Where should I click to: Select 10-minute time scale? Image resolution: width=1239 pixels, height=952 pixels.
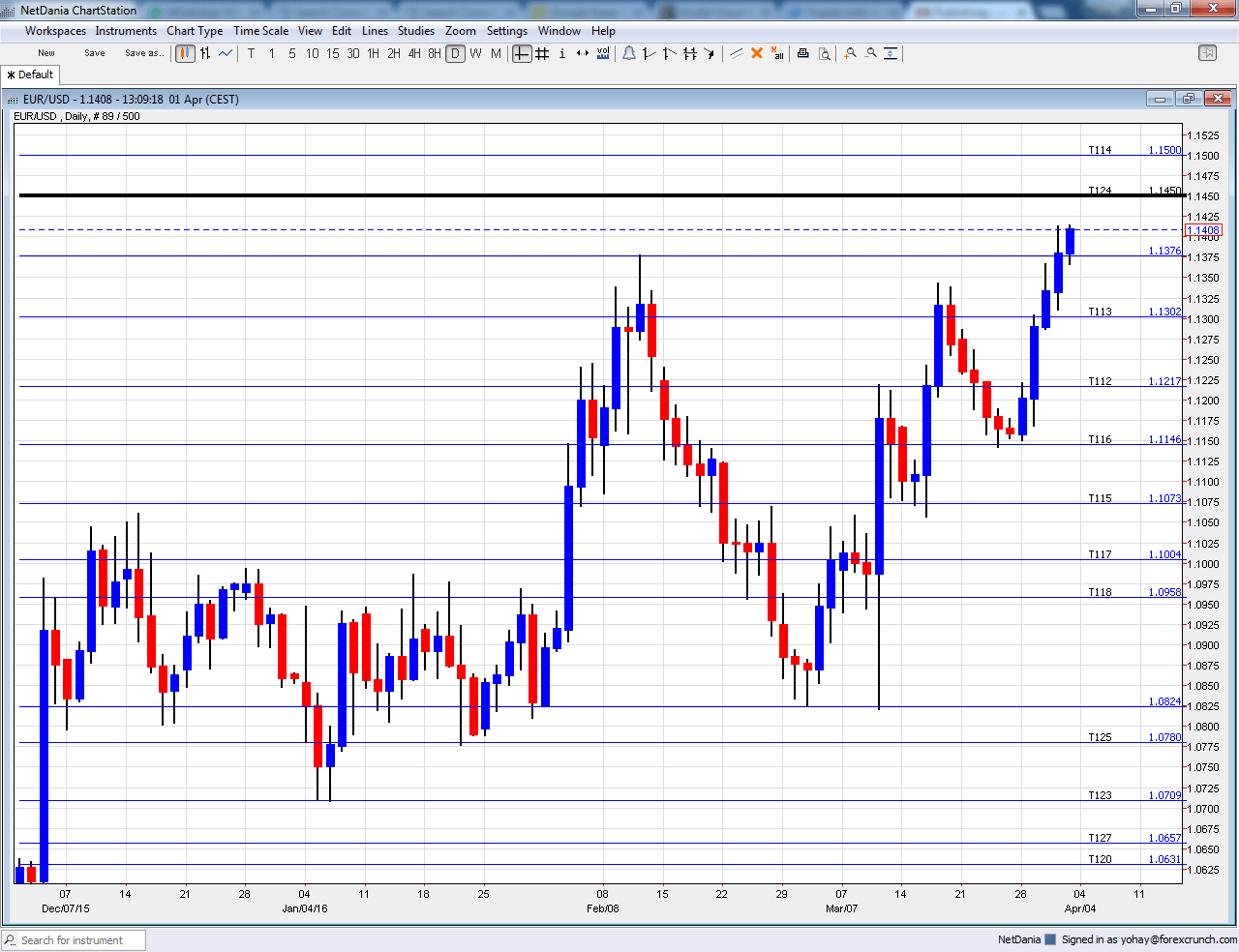coord(313,53)
